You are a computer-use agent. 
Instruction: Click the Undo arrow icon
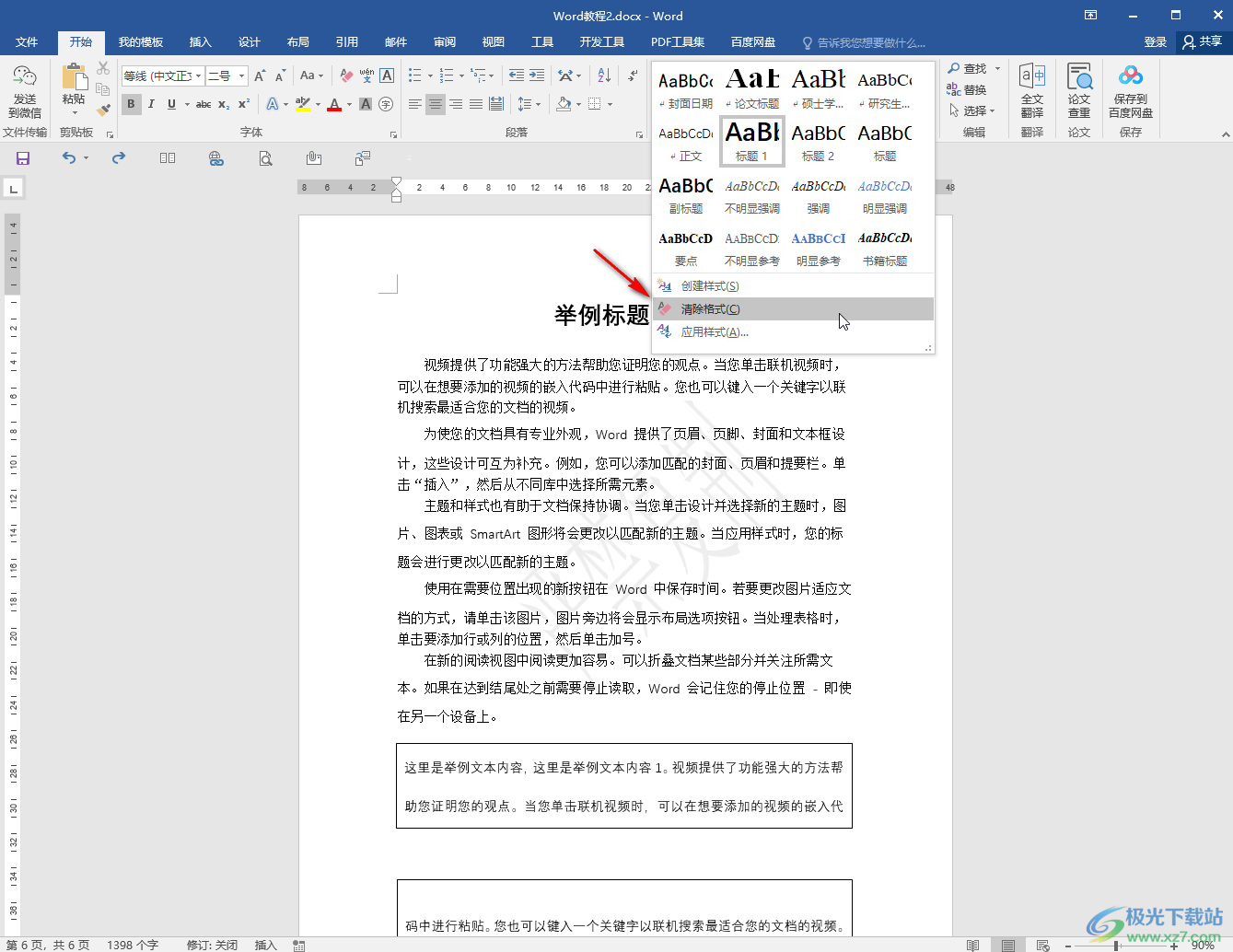pos(69,158)
